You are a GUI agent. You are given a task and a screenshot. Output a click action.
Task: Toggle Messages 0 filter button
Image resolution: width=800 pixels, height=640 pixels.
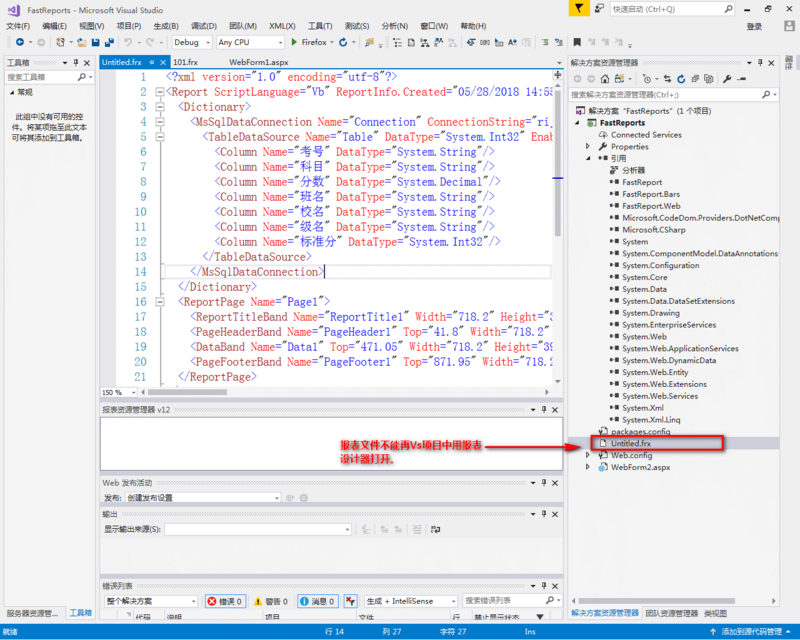click(x=317, y=601)
